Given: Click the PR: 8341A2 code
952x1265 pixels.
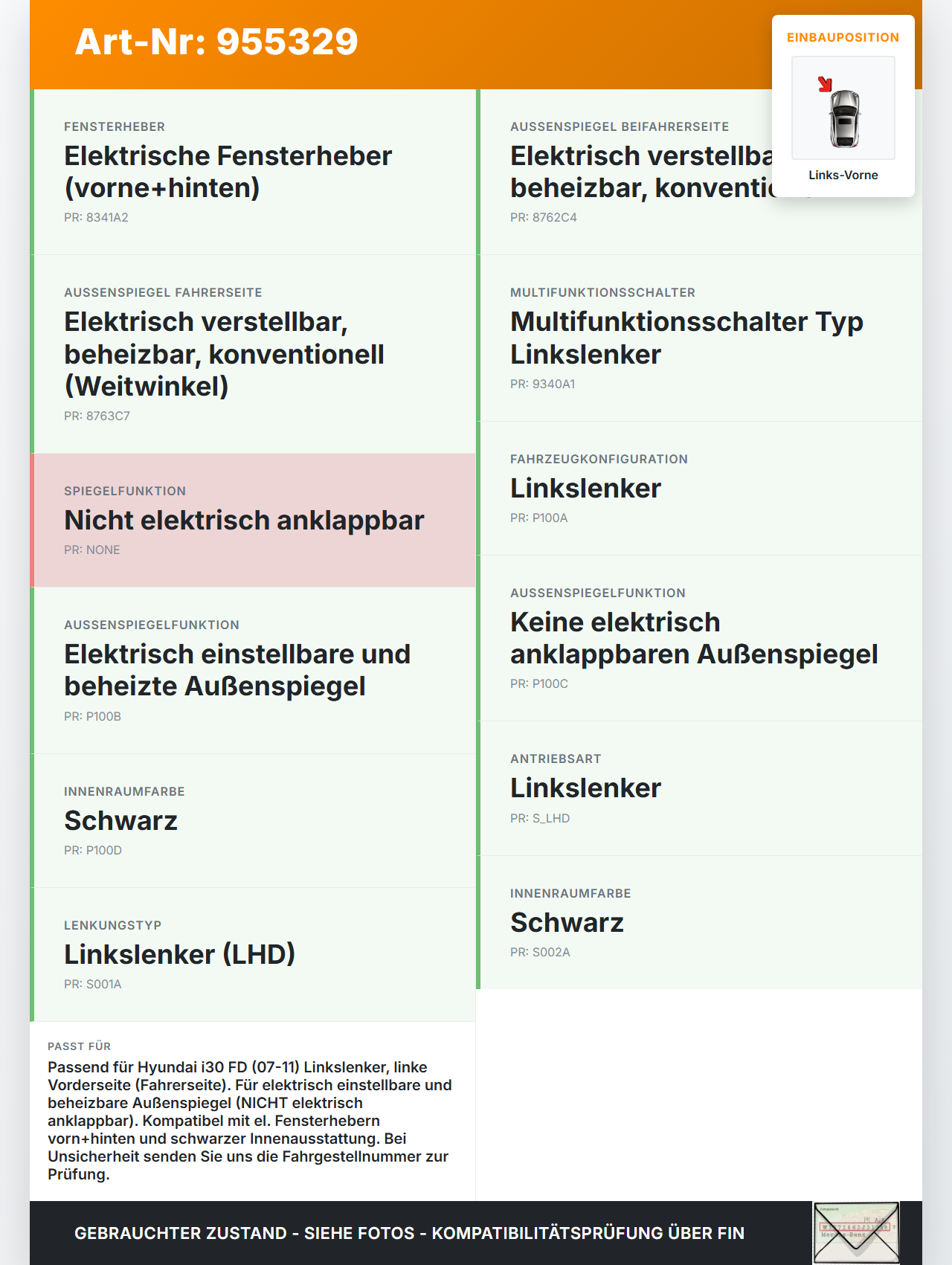Looking at the screenshot, I should 96,217.
